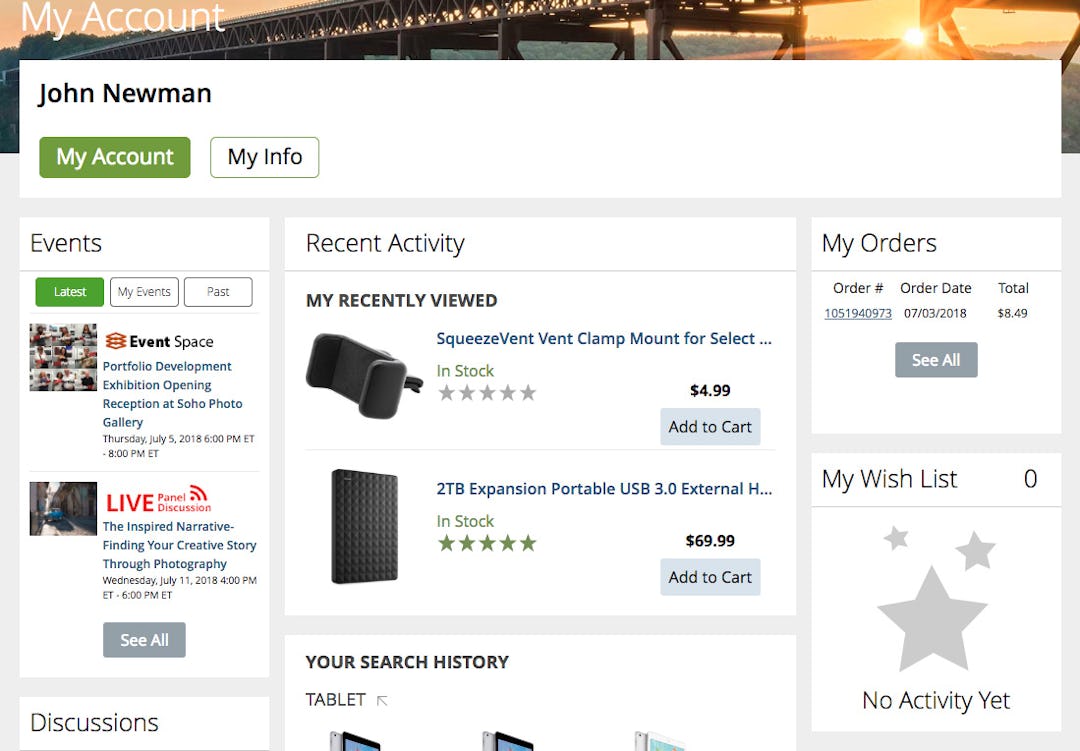The width and height of the screenshot is (1080, 751).
Task: Select the My Account tab
Action: tap(114, 156)
